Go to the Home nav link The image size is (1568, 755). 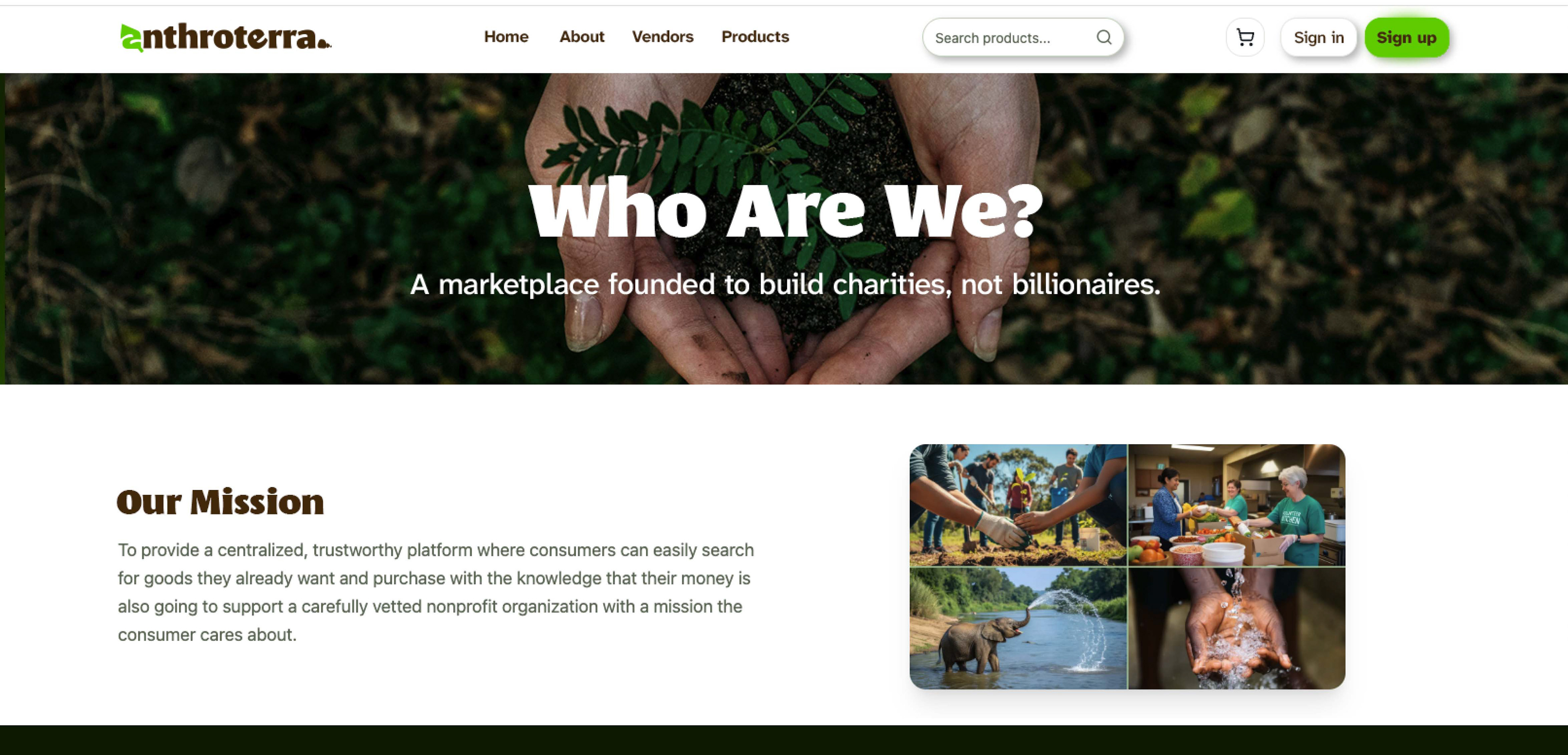point(506,37)
